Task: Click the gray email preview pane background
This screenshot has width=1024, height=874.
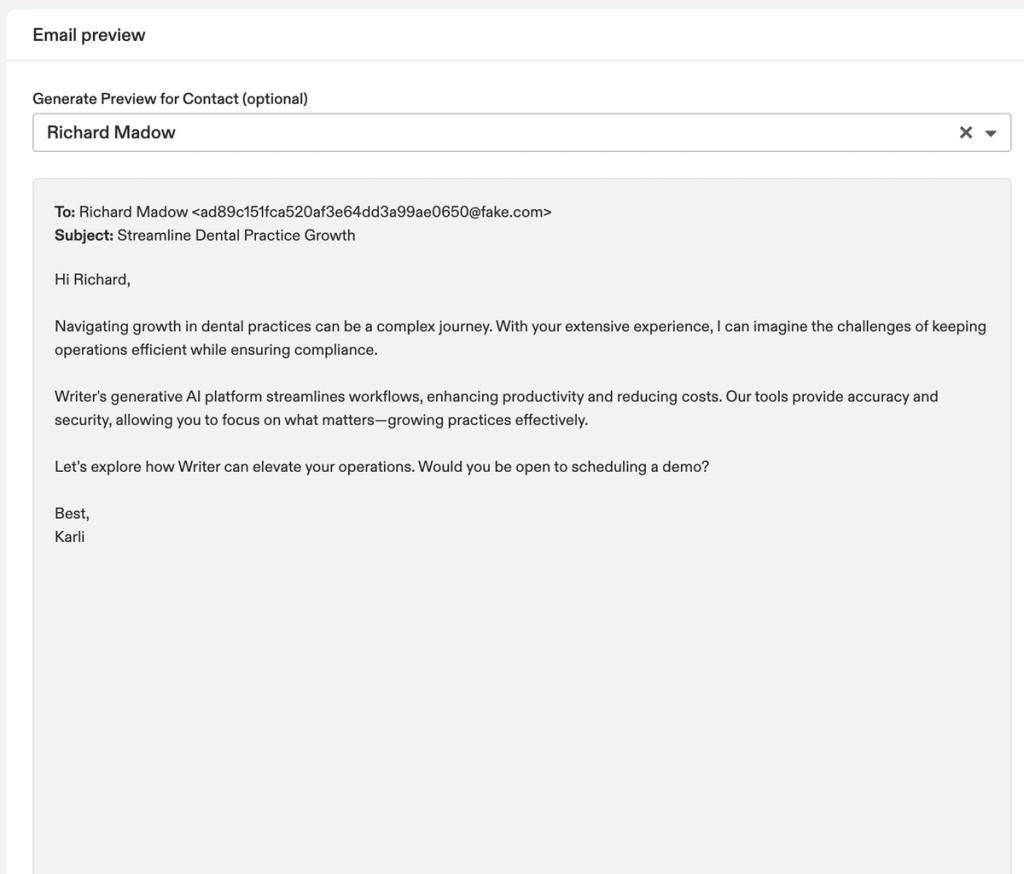Action: point(520,700)
